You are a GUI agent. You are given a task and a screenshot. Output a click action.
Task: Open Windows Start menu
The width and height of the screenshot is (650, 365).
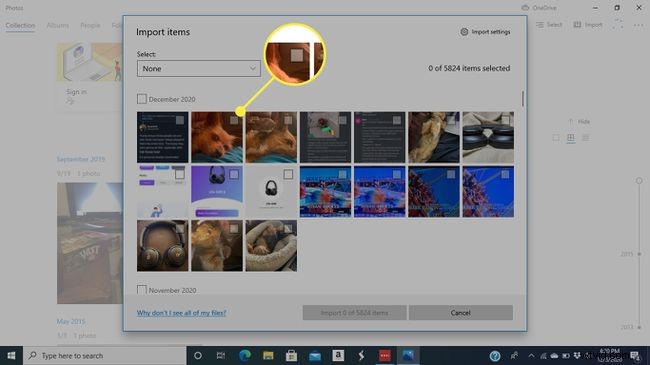[x=11, y=355]
